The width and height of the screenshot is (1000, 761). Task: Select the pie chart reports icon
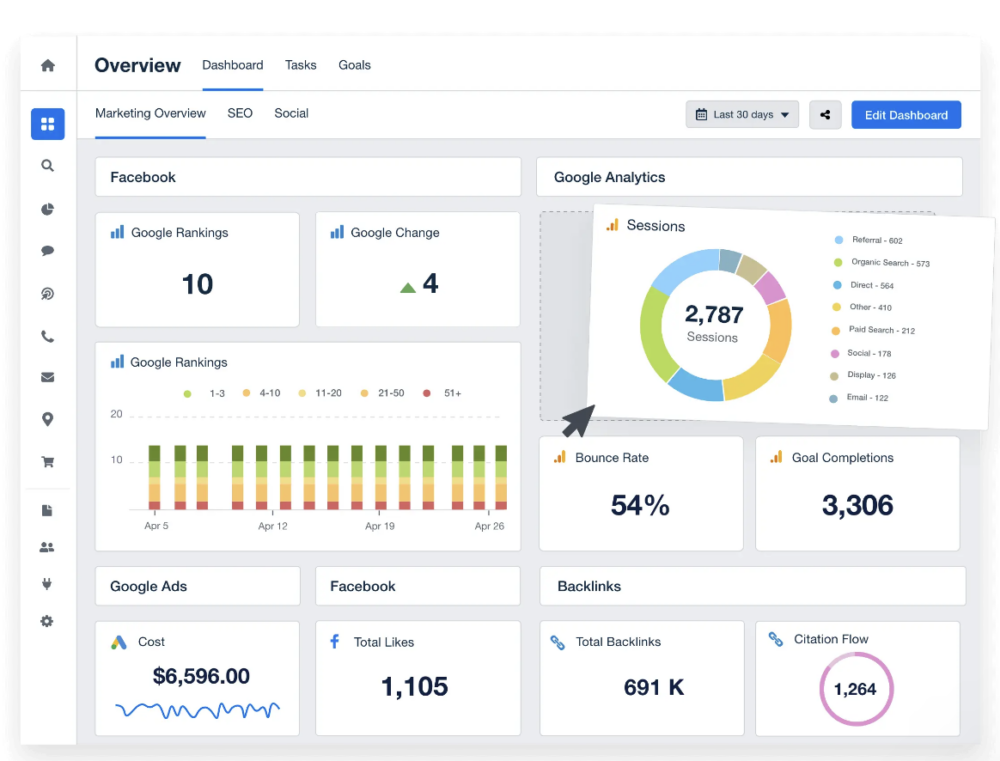tap(47, 209)
